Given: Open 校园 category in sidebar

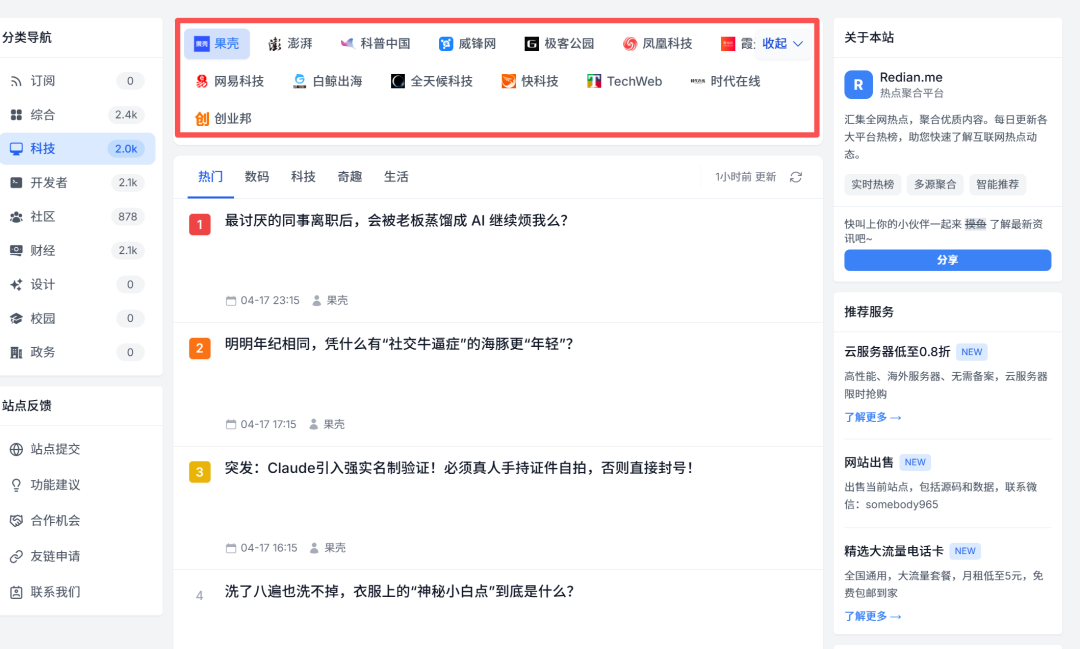Looking at the screenshot, I should tap(78, 318).
